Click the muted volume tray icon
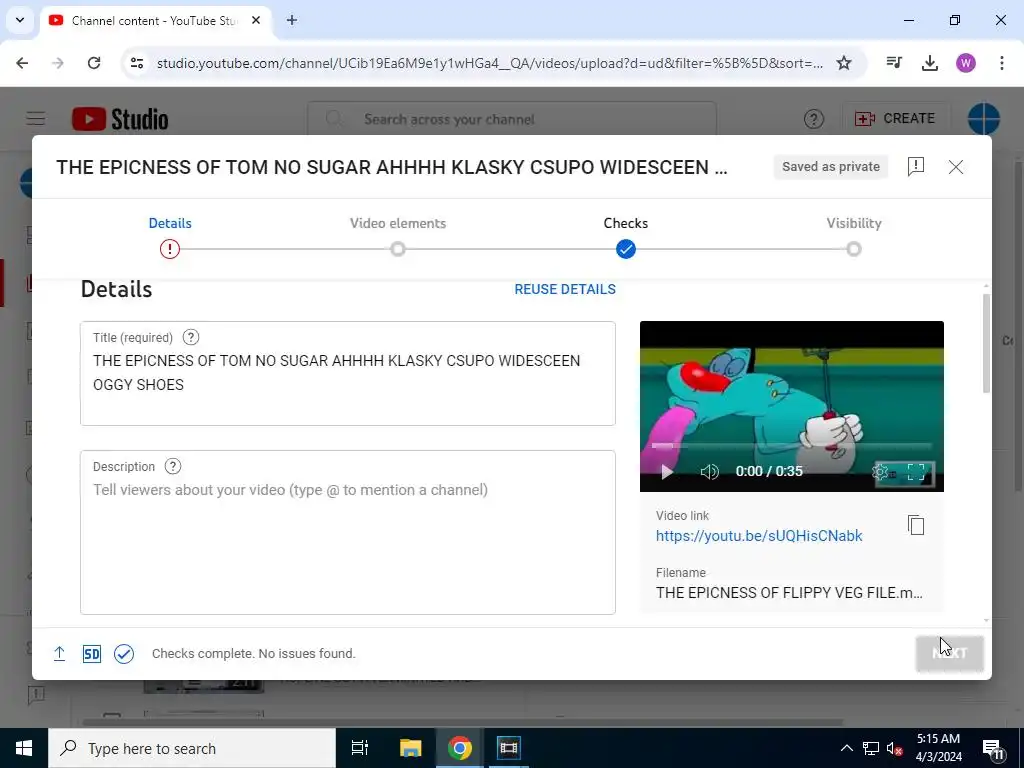Viewport: 1024px width, 768px height. pos(895,748)
